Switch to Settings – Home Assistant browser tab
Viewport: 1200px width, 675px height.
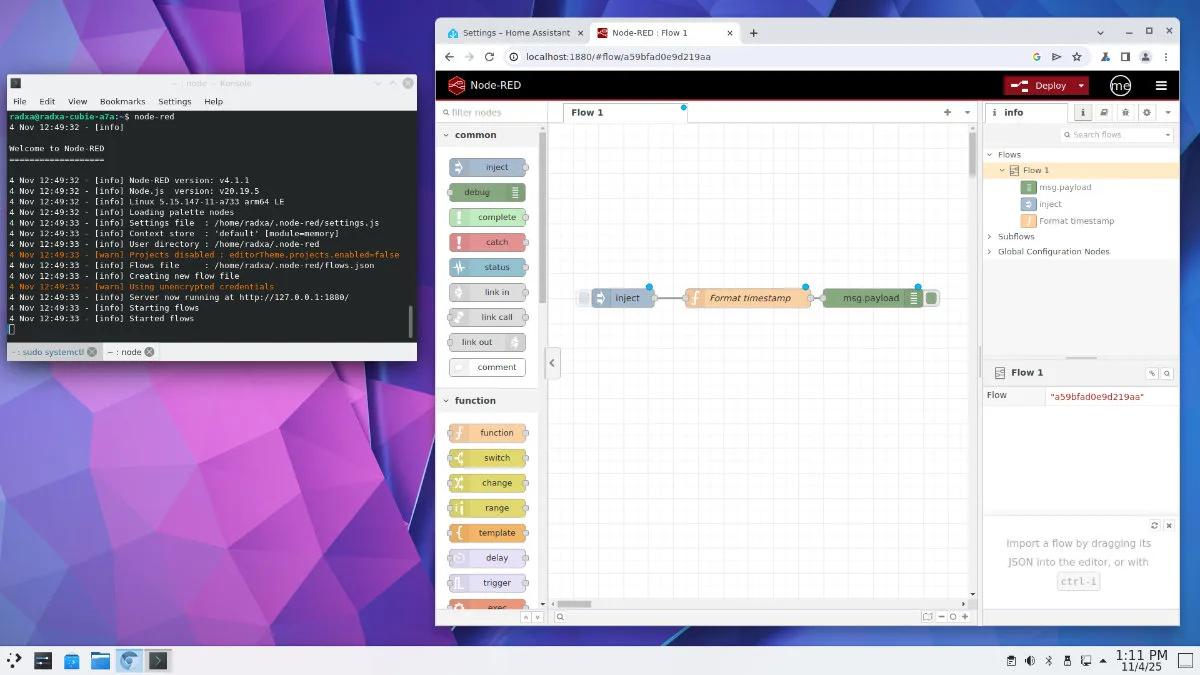(x=509, y=33)
